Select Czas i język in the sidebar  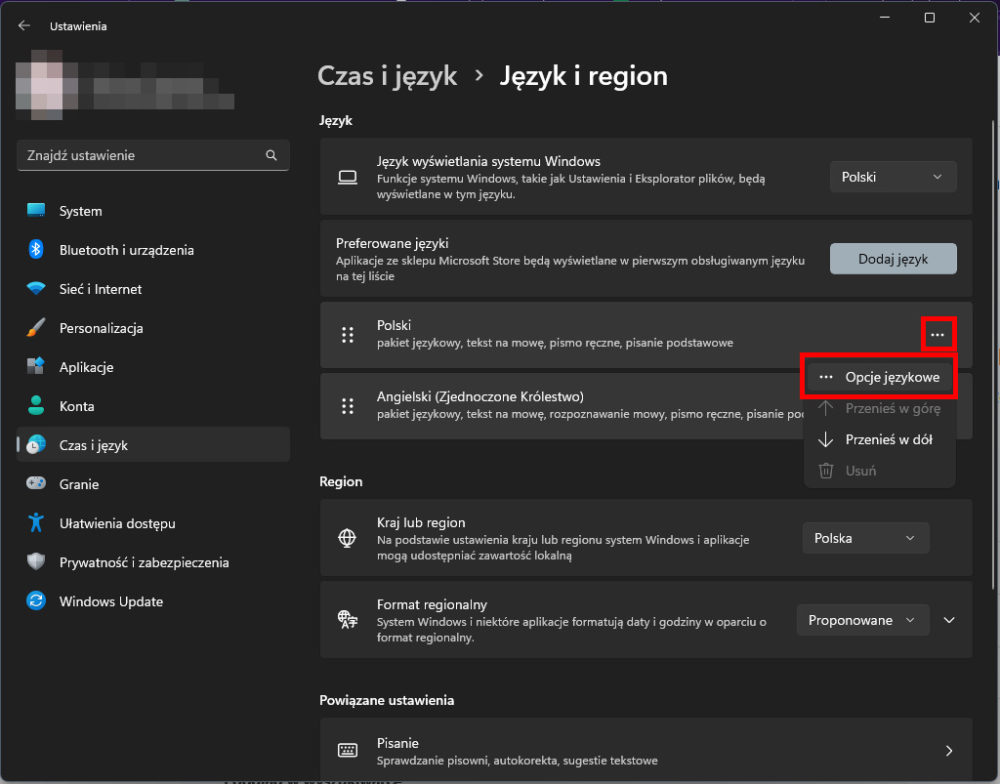pos(153,445)
